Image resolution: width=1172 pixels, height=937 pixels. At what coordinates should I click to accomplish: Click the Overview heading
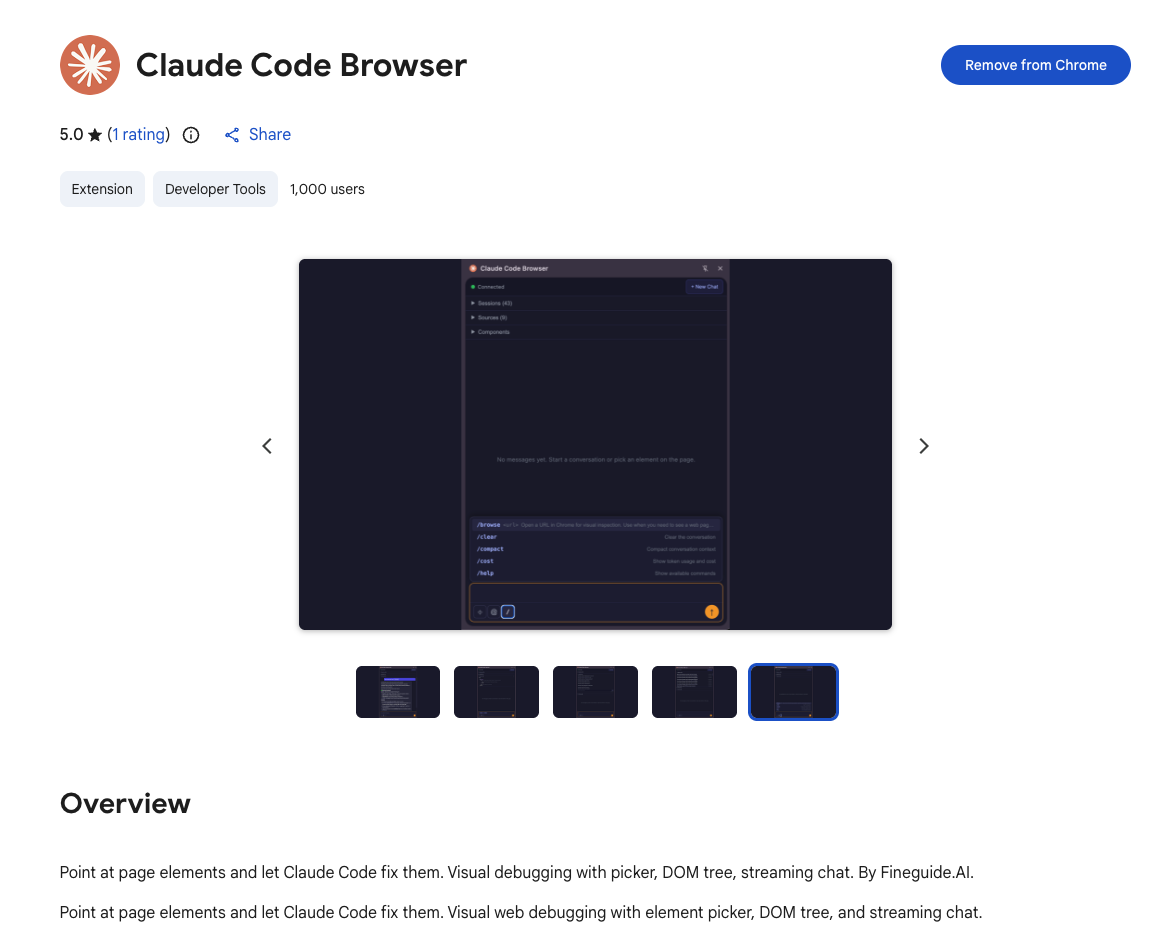click(125, 803)
